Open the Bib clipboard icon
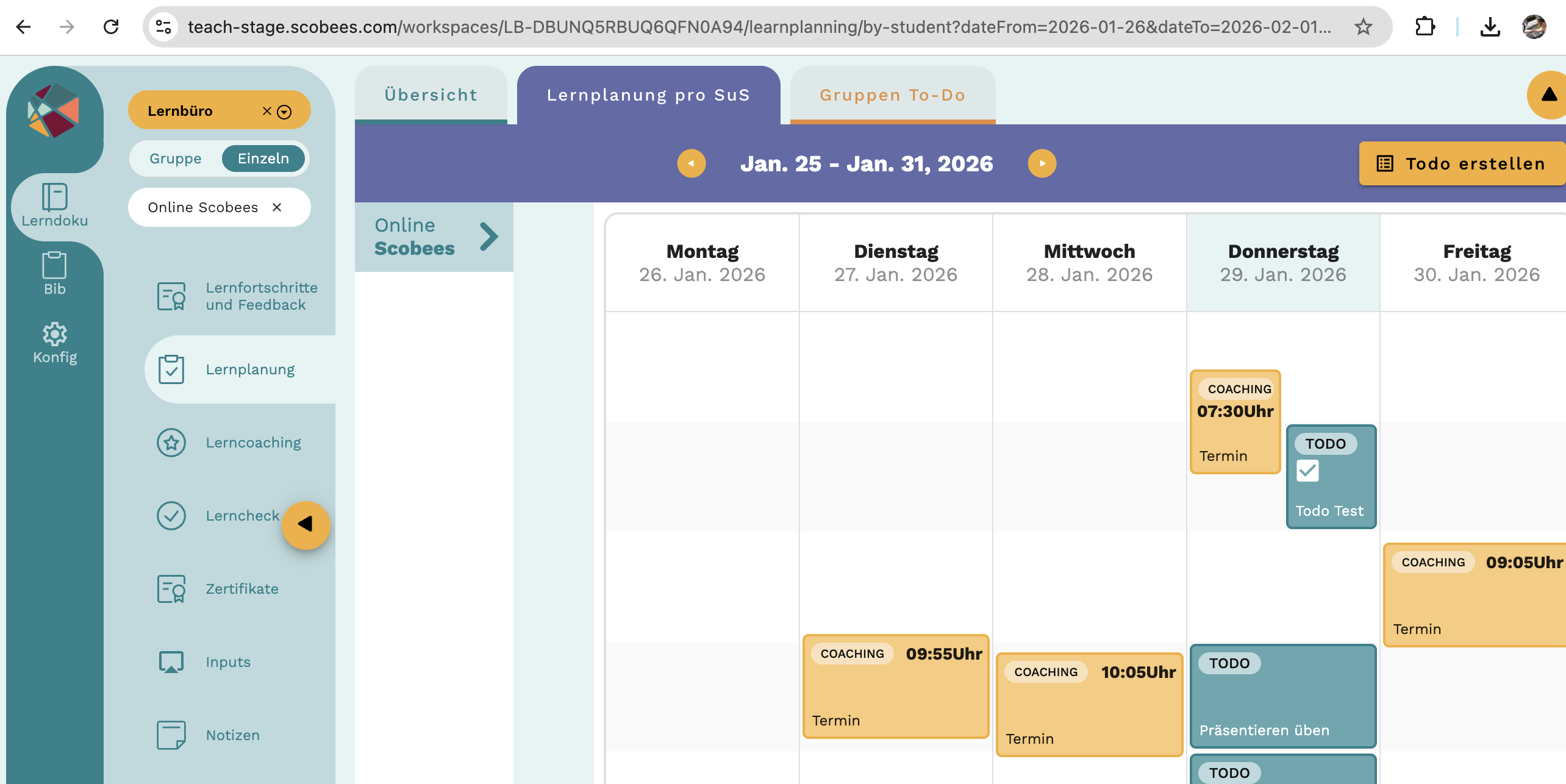 tap(54, 266)
